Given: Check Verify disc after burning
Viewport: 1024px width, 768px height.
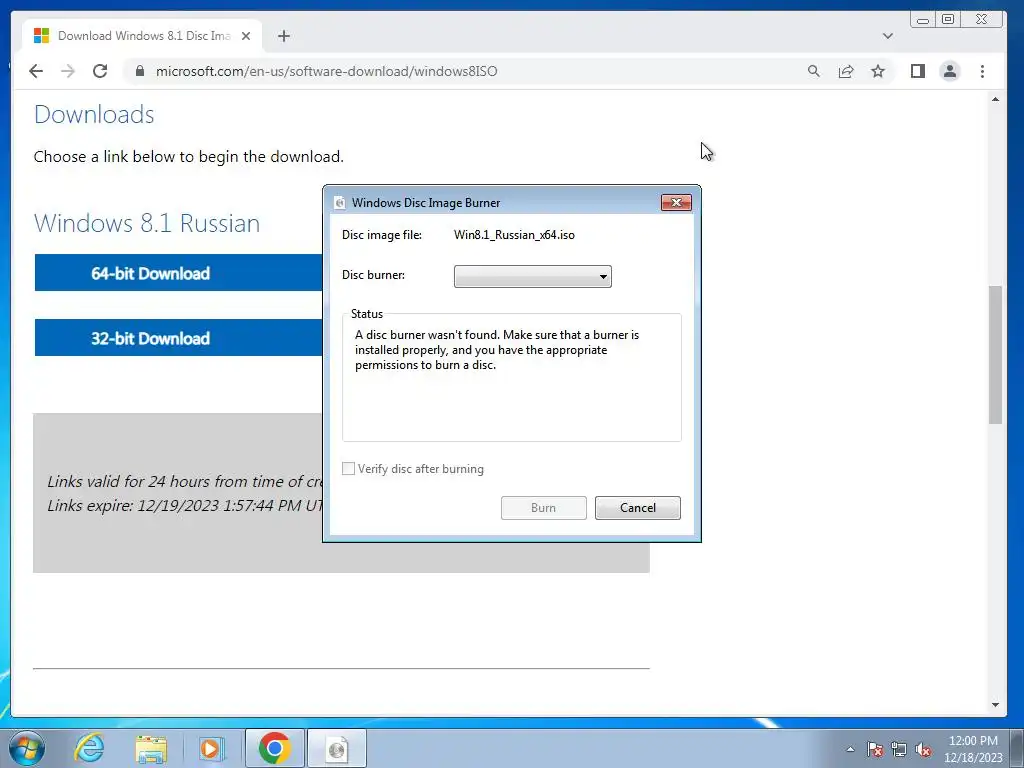Looking at the screenshot, I should tap(349, 469).
